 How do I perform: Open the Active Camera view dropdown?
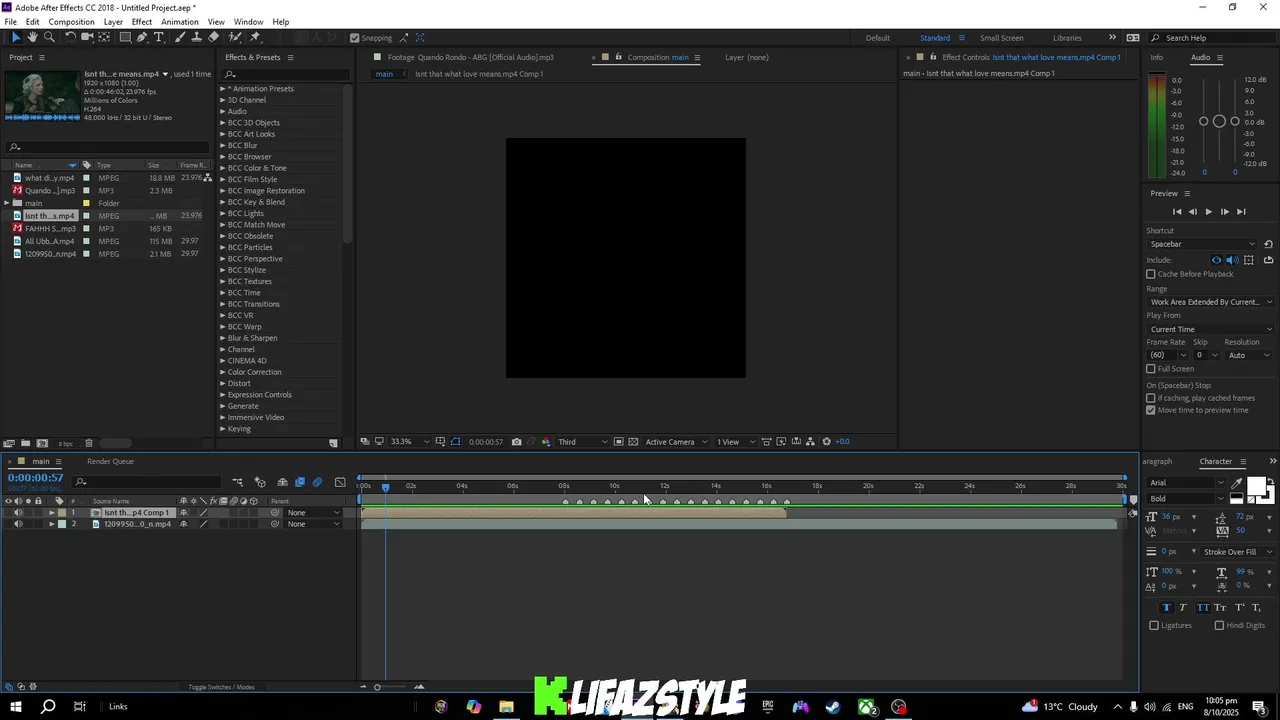(x=676, y=441)
